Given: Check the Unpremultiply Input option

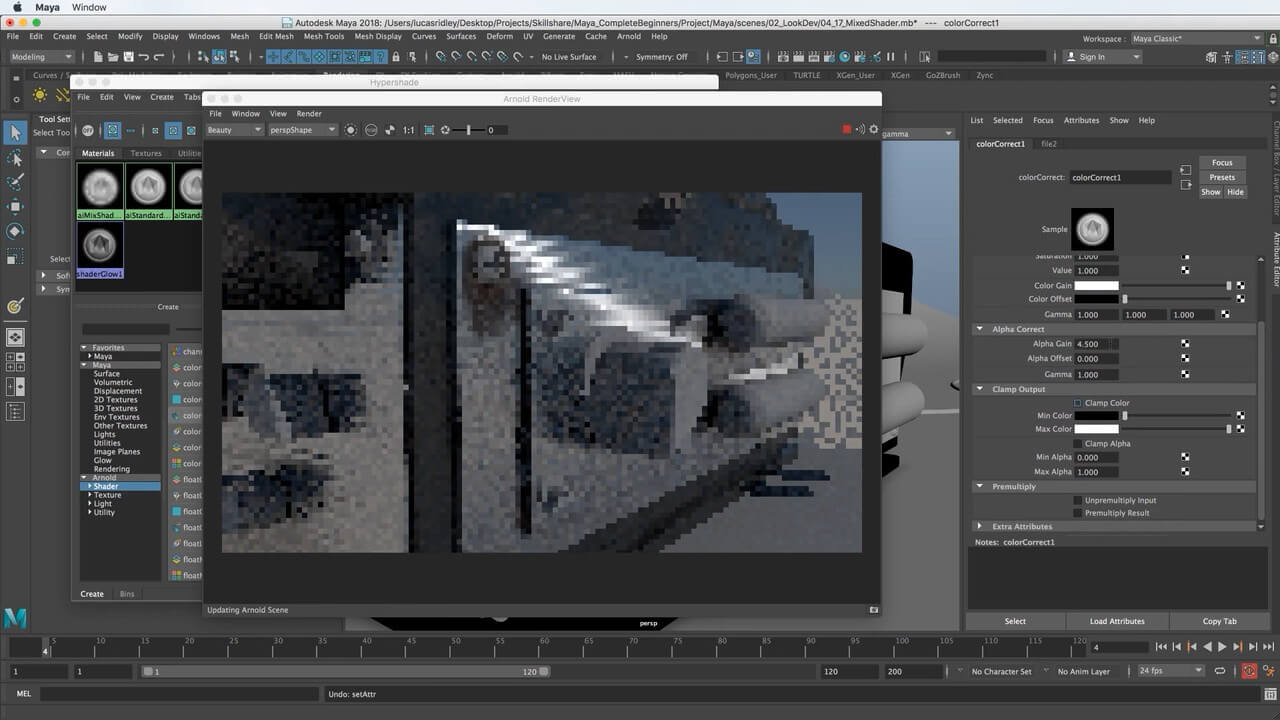Looking at the screenshot, I should point(1078,500).
